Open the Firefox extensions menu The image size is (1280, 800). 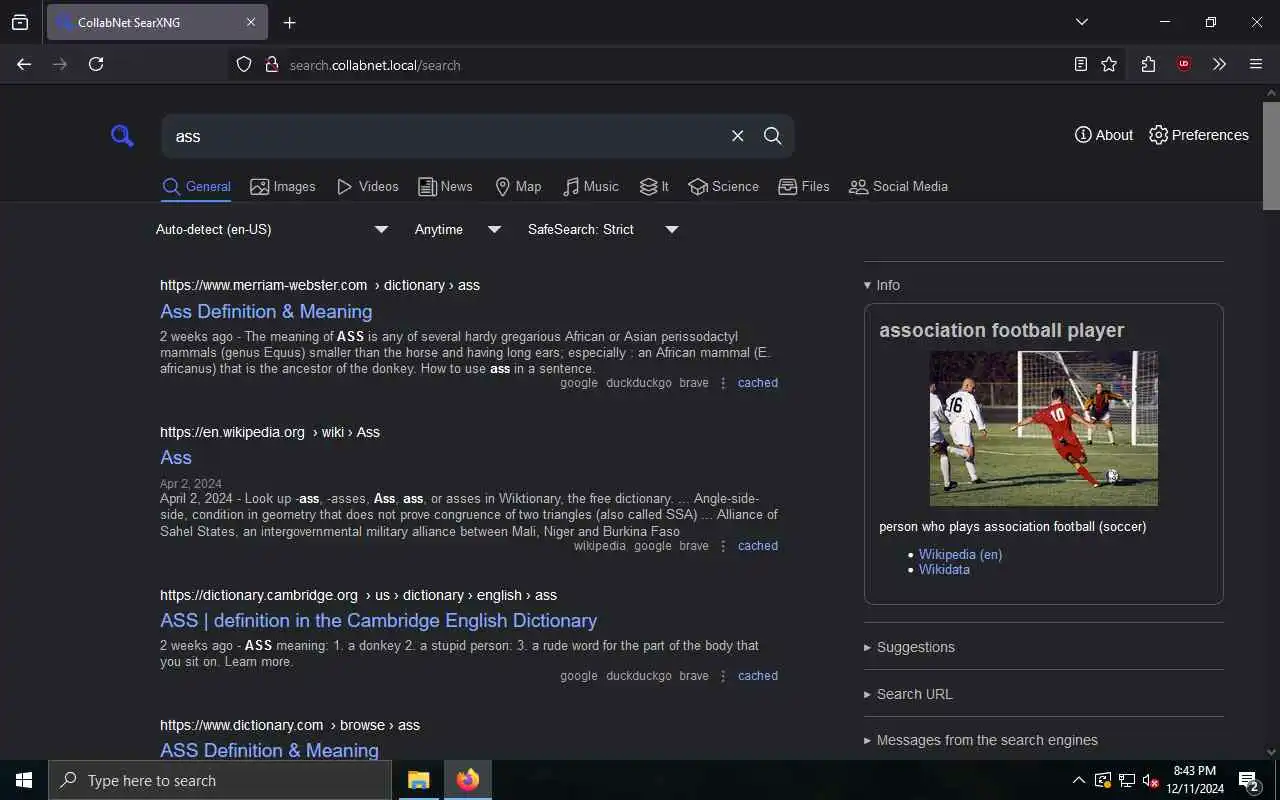click(1148, 64)
